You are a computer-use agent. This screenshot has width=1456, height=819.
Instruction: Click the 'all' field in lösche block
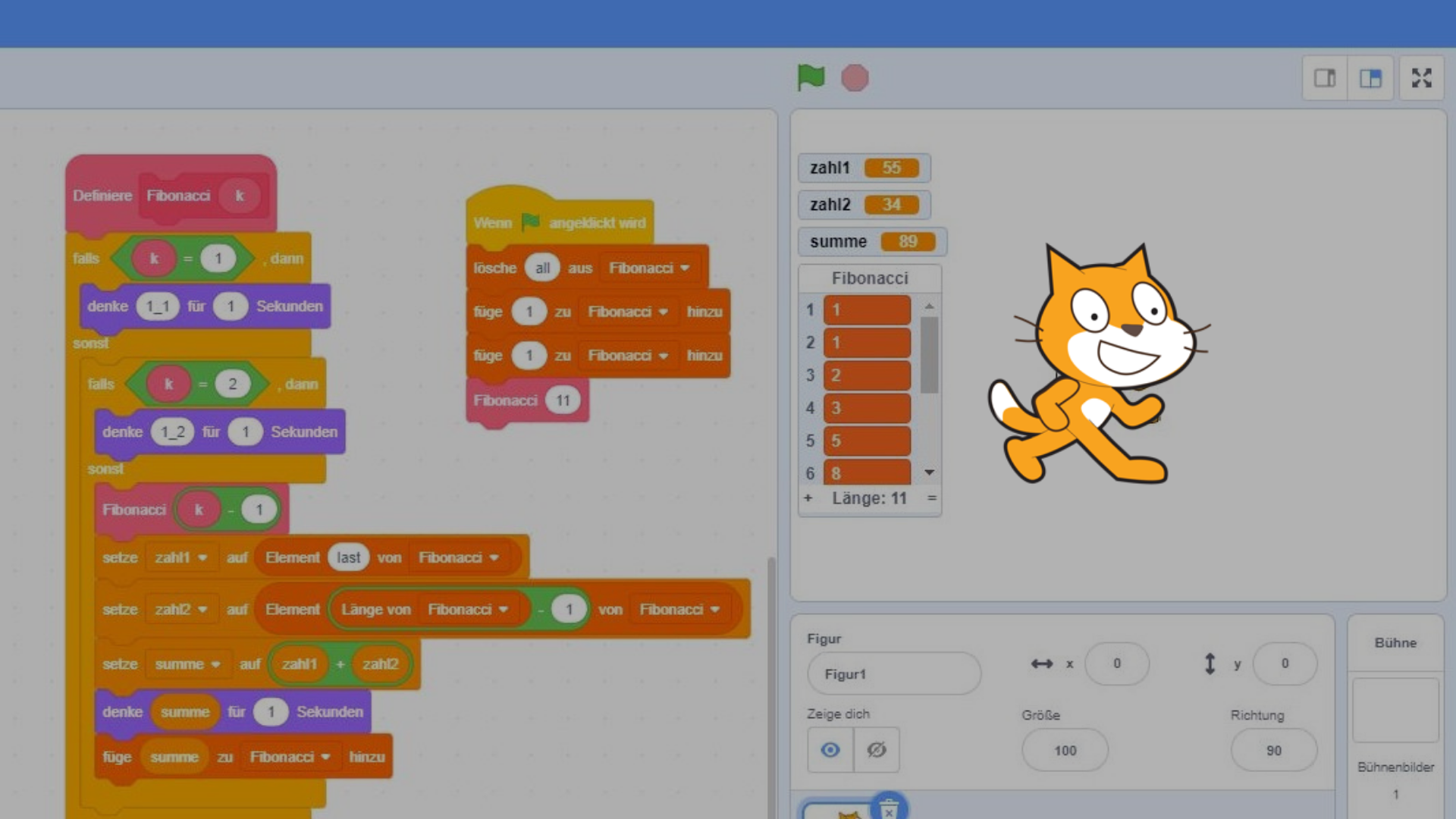(542, 268)
